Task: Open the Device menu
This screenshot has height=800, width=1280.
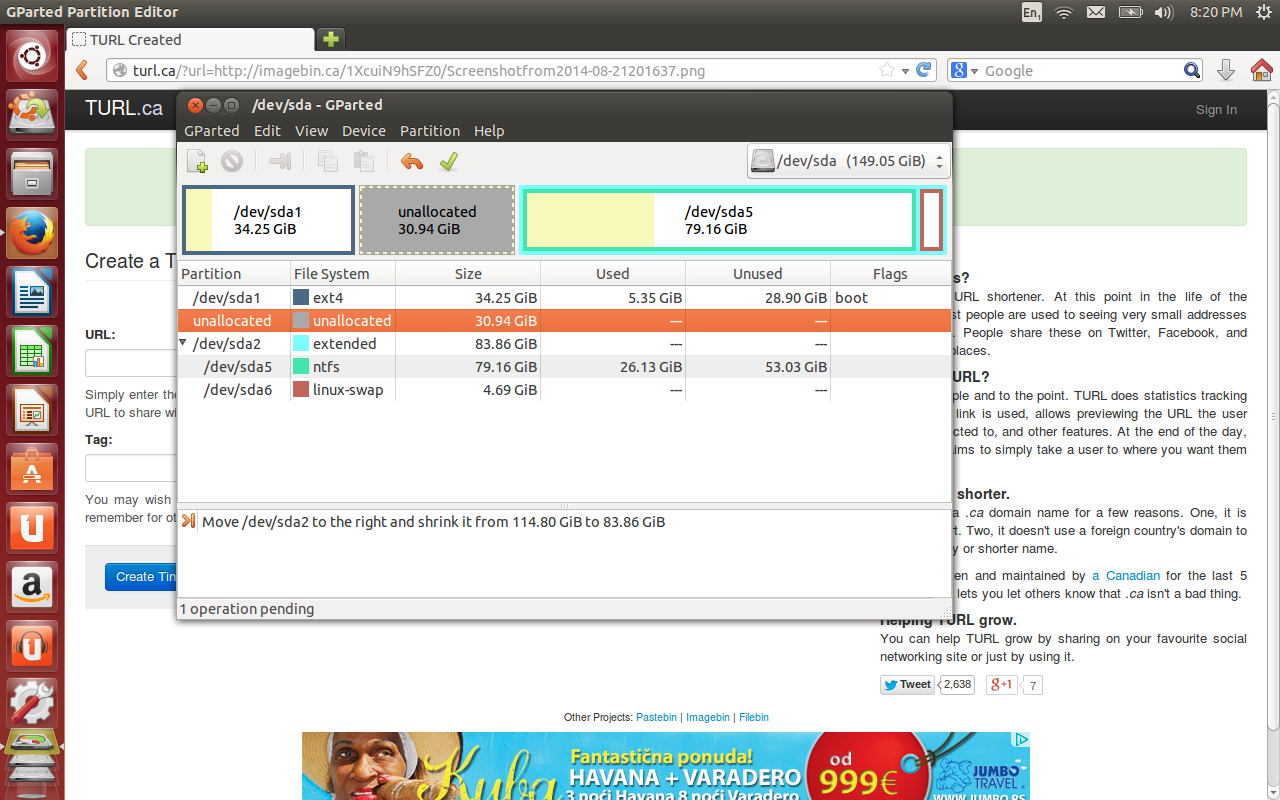Action: pyautogui.click(x=364, y=131)
